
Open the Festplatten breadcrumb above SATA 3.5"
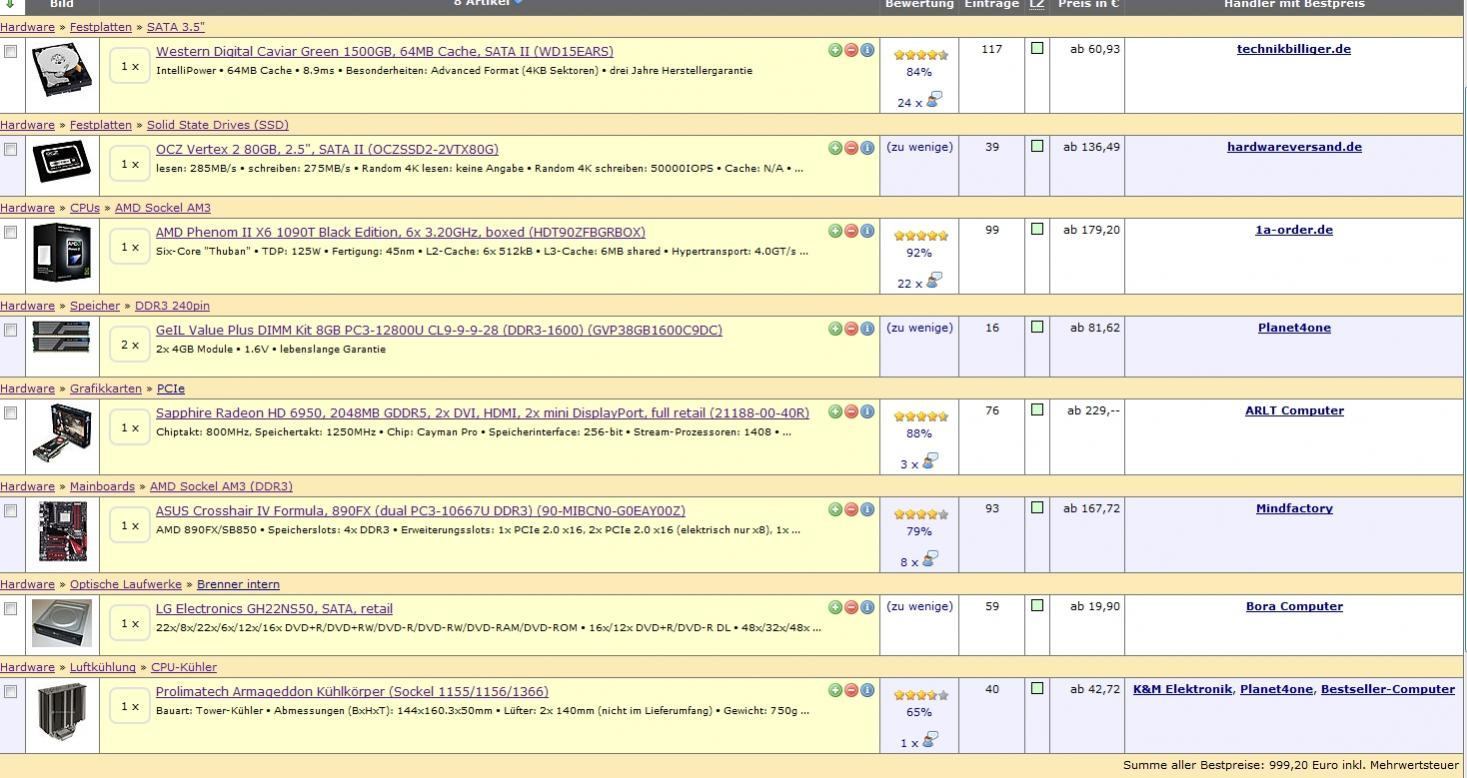[101, 27]
